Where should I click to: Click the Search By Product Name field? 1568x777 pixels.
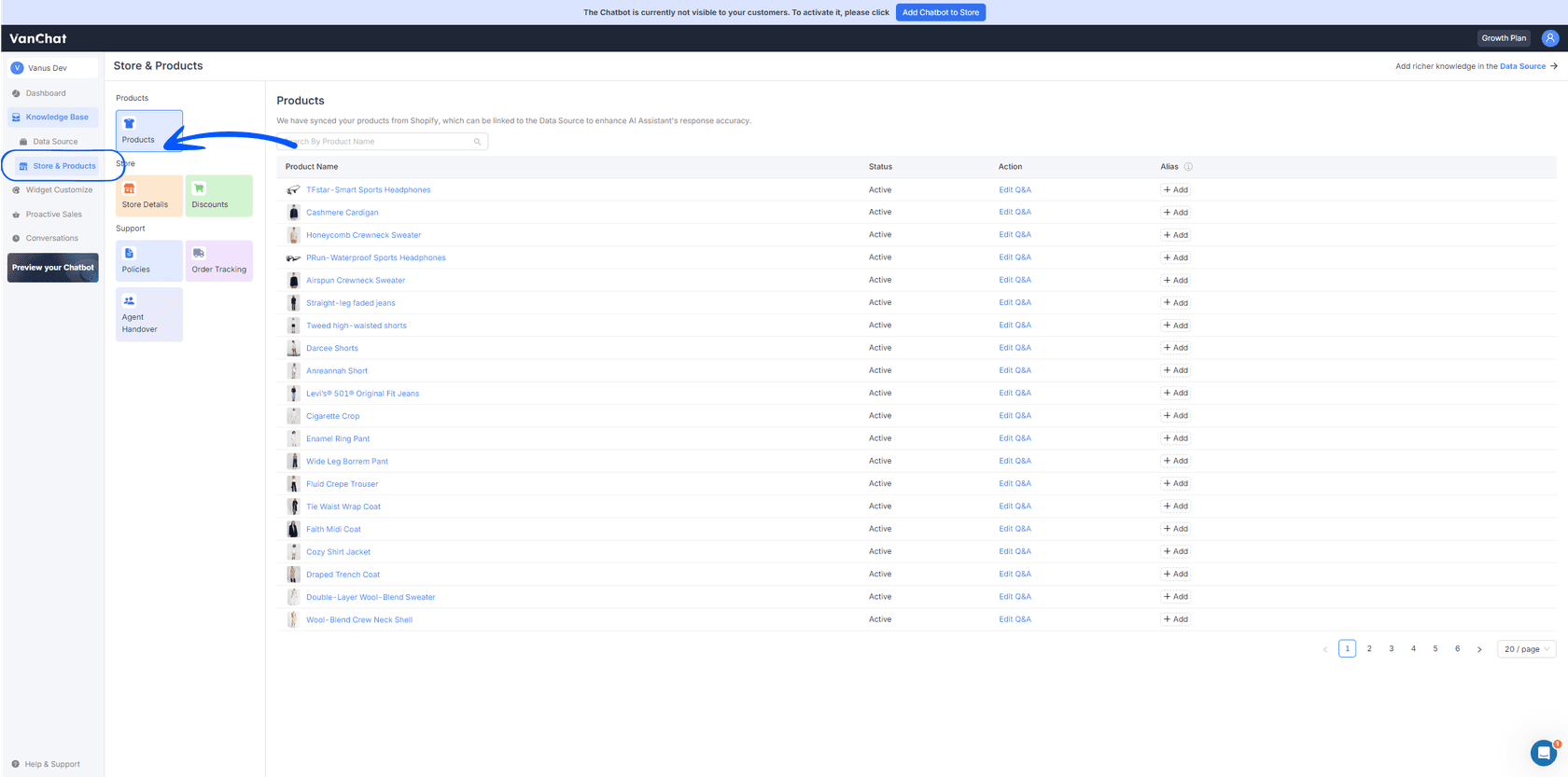383,142
